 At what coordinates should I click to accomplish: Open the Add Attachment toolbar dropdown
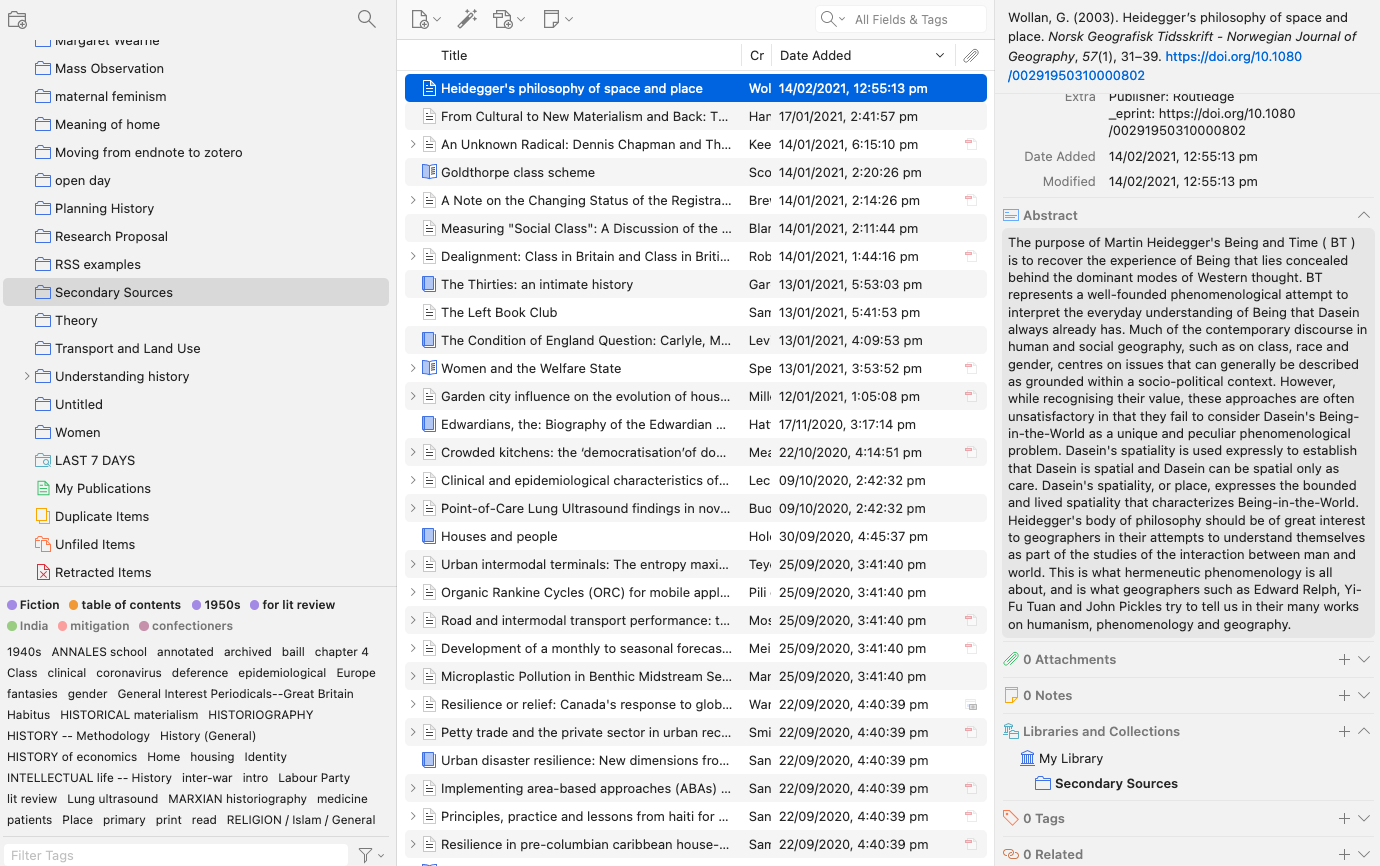[509, 19]
